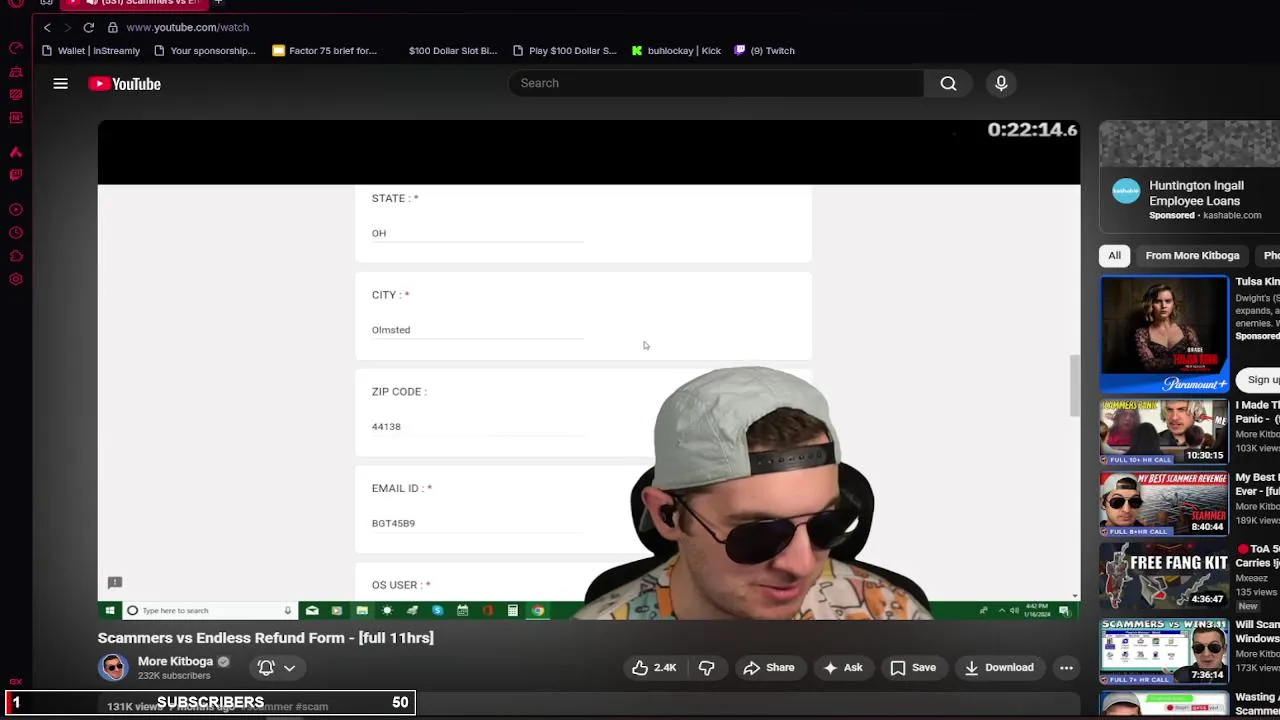This screenshot has width=1280, height=720.
Task: Open GX Control speedometer in Opera sidebar
Action: click(16, 48)
